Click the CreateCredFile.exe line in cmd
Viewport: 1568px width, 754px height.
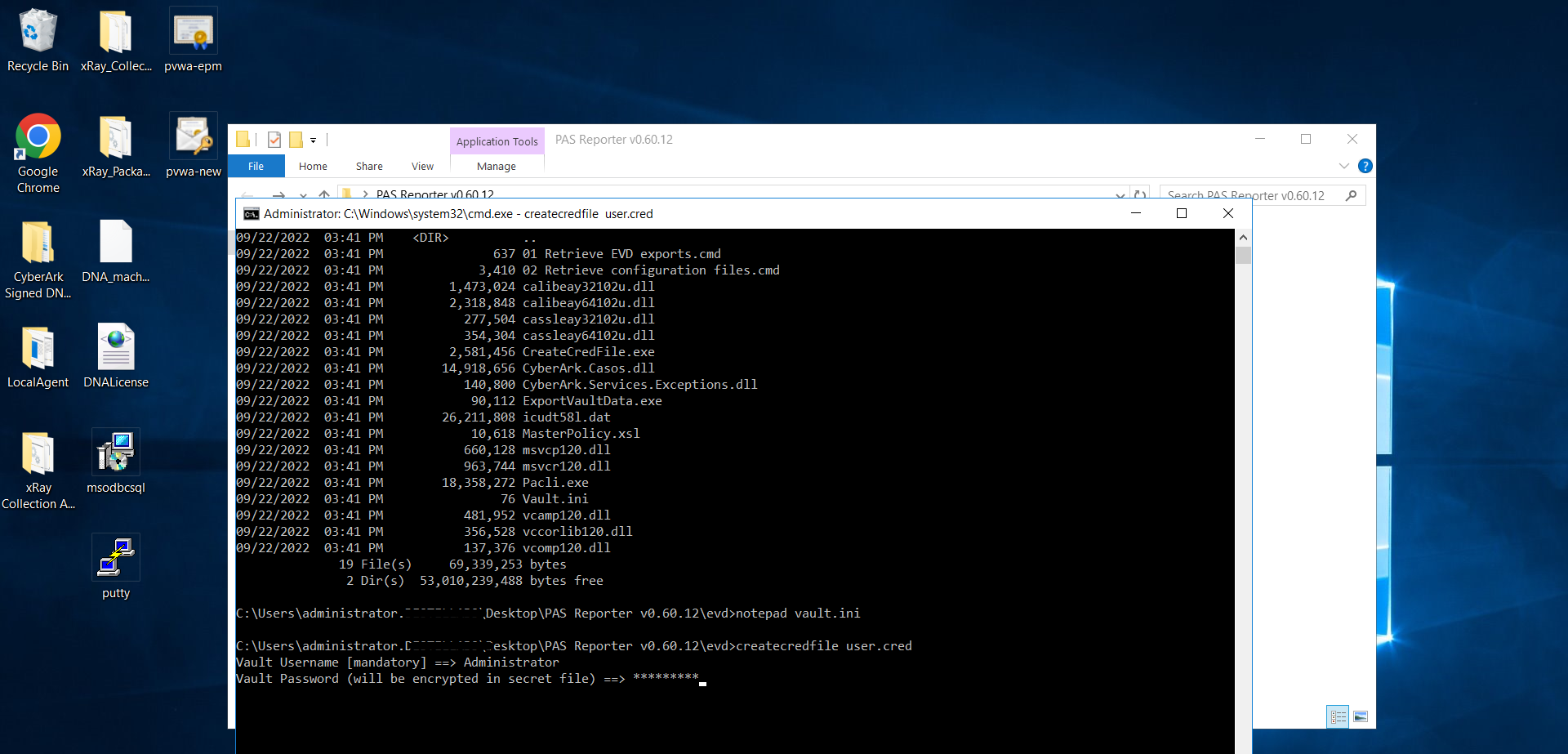pyautogui.click(x=445, y=352)
